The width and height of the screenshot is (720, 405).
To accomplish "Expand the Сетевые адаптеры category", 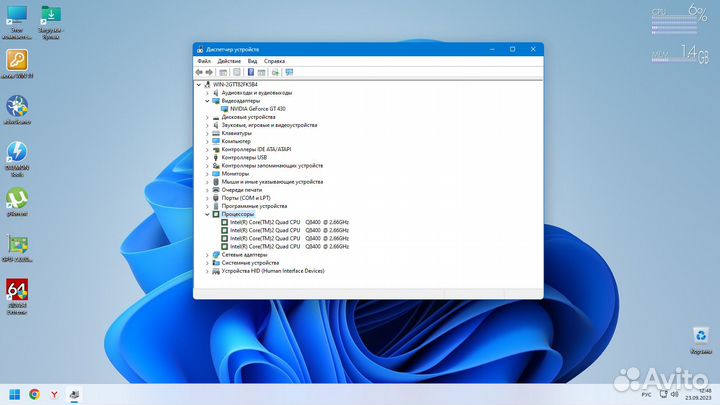I will point(207,255).
